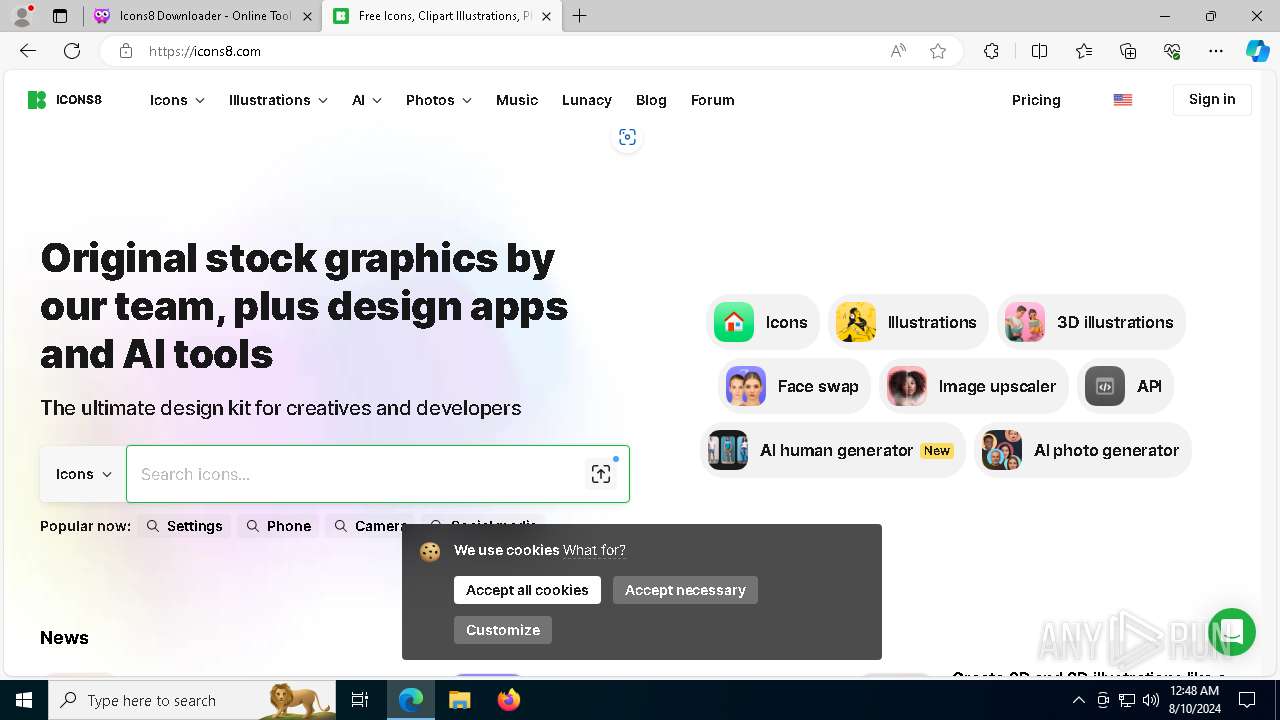1280x720 pixels.
Task: Open the notification center icon
Action: (x=1247, y=700)
